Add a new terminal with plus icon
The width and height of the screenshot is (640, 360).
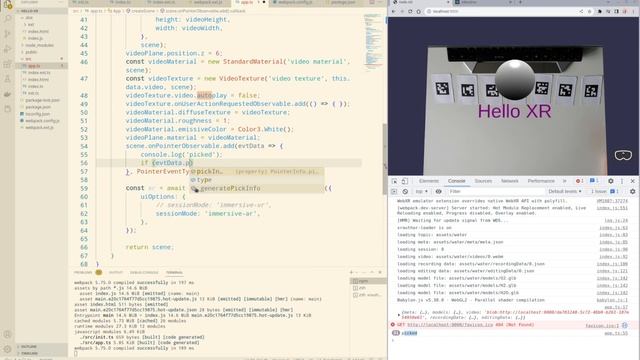coord(351,272)
